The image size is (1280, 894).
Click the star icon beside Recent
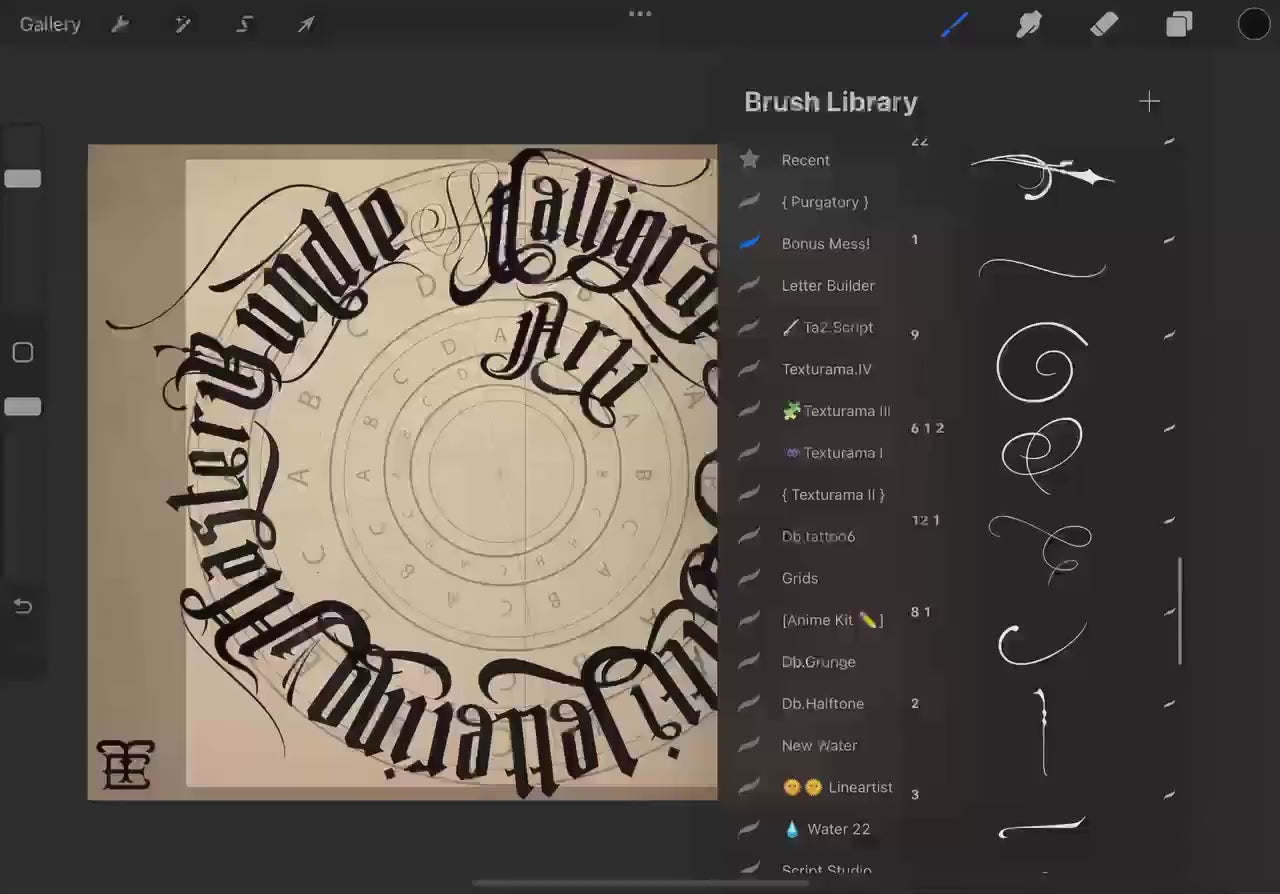coord(749,159)
